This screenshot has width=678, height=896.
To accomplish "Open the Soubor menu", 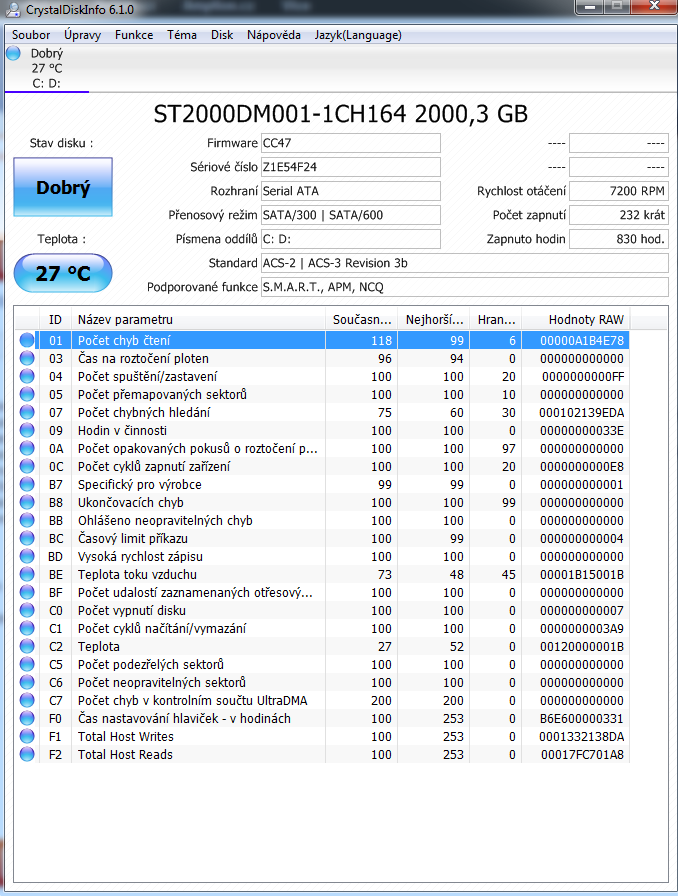I will click(x=31, y=35).
